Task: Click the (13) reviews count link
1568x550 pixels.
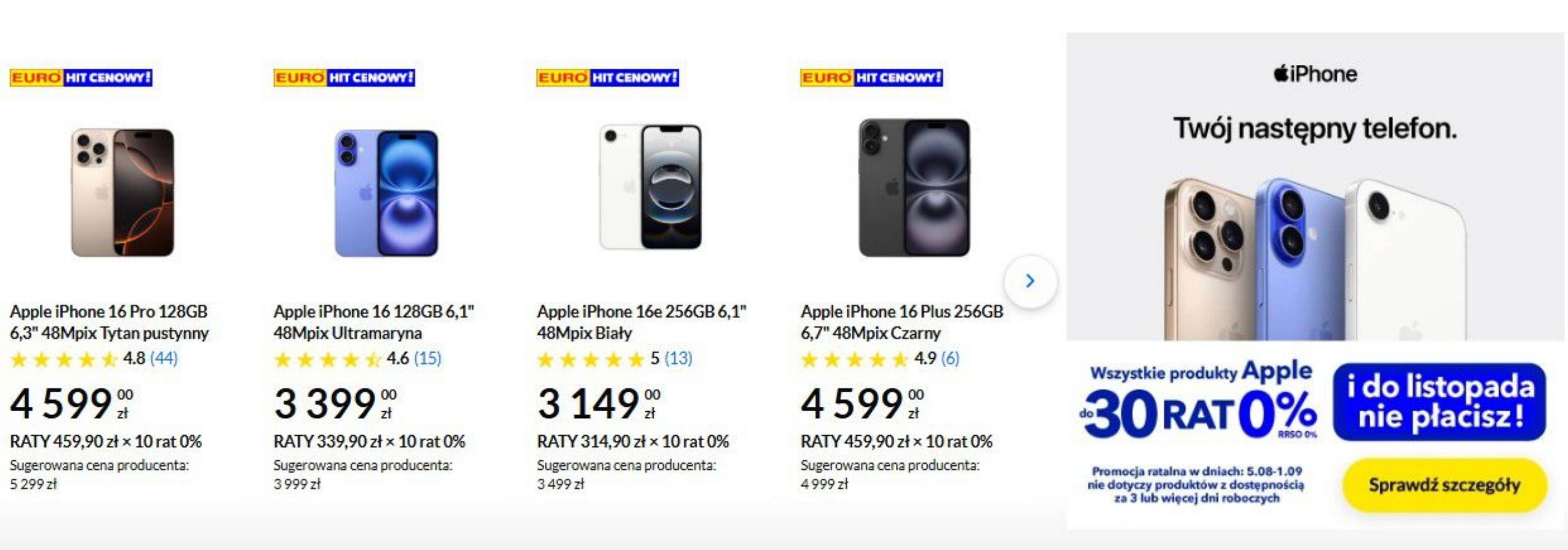Action: (678, 358)
